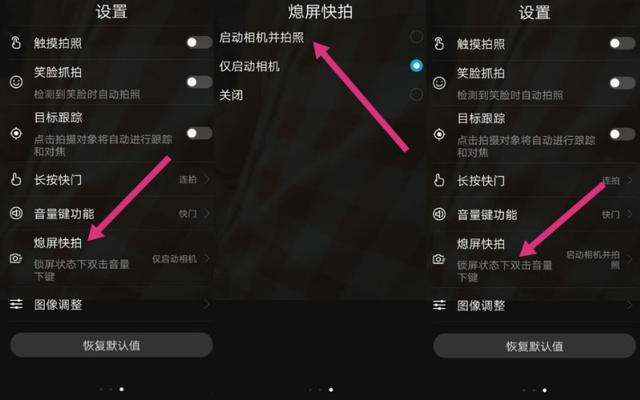Click the touch-capture hand icon in left panel
Screen dimensions: 640x400
[x=16, y=42]
